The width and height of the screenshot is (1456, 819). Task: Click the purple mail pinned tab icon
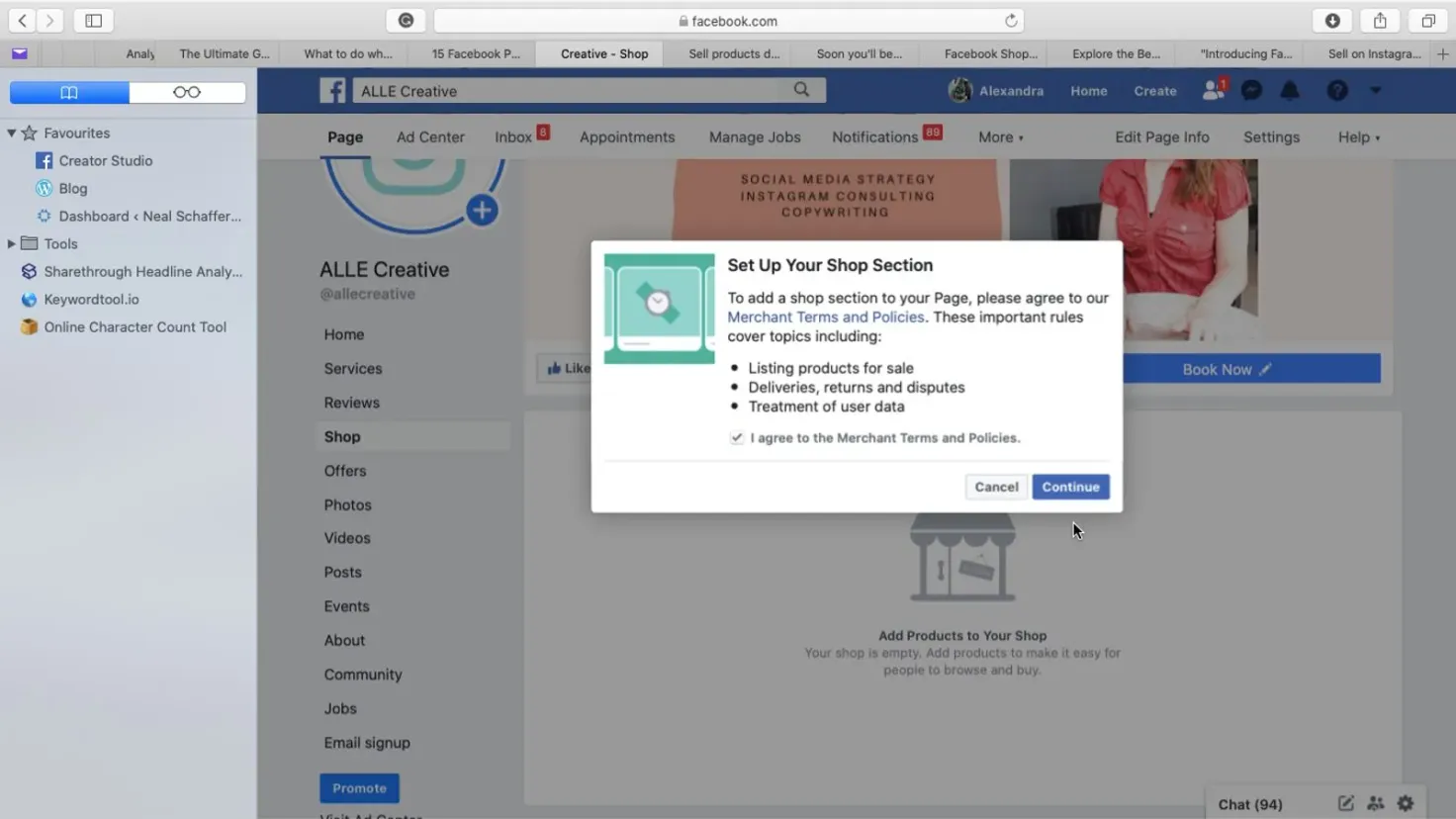tap(20, 53)
